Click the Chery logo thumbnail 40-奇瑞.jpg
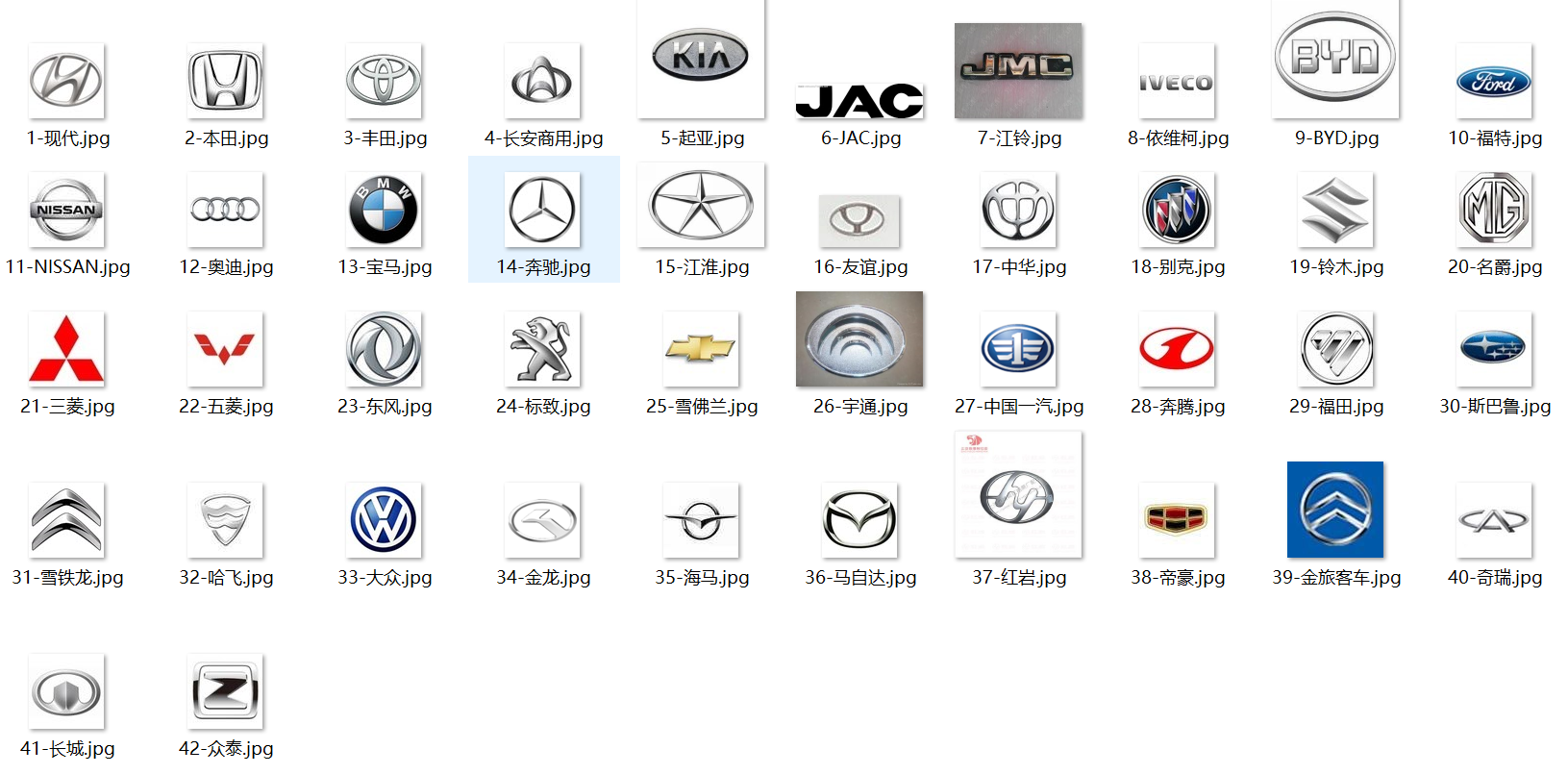This screenshot has width=1568, height=774. 1494,520
